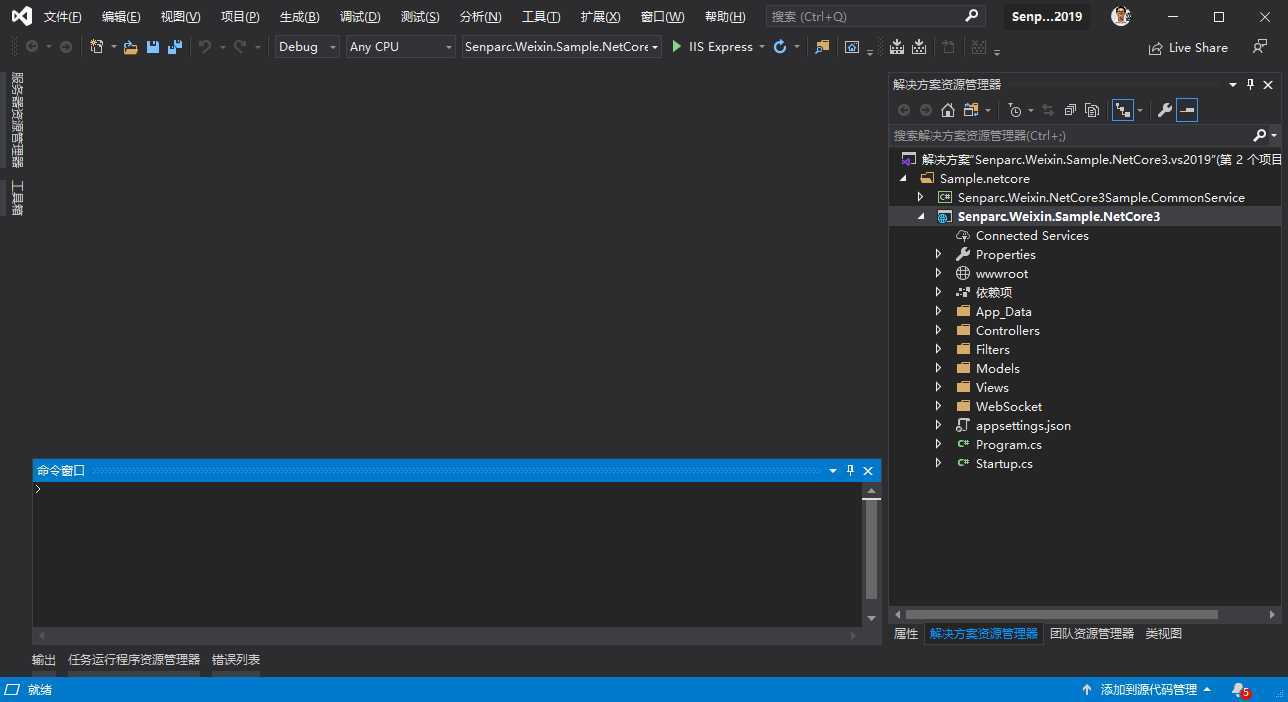Click the pin icon on the command window

pyautogui.click(x=851, y=471)
